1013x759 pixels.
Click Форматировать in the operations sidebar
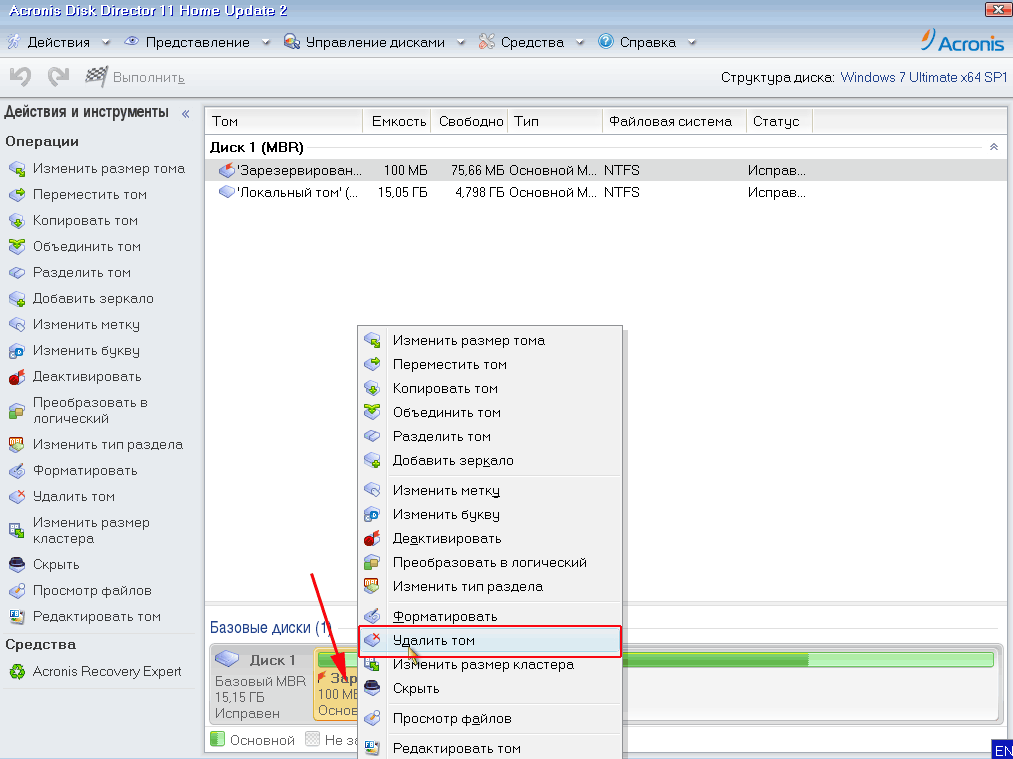coord(85,471)
